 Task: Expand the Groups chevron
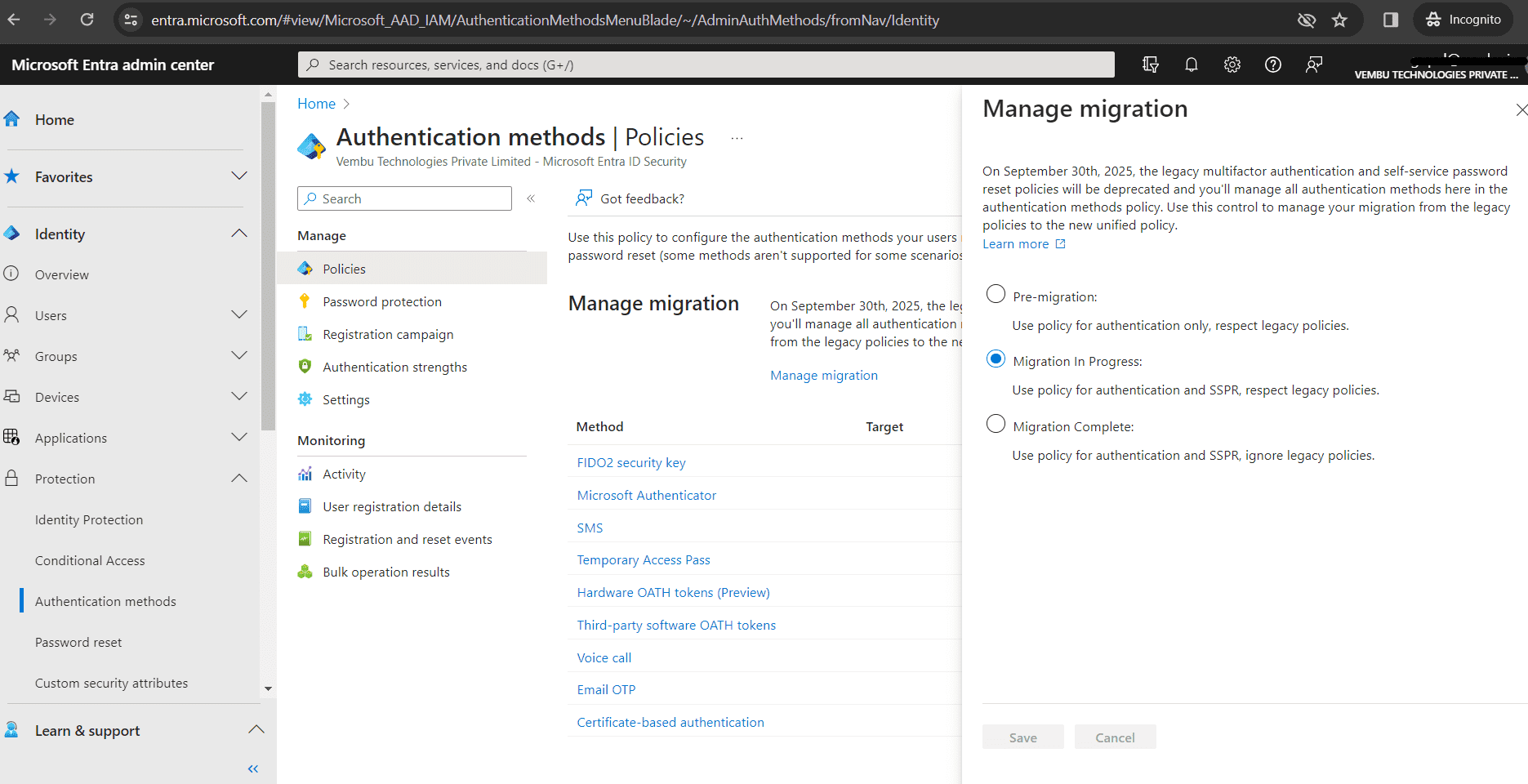tap(239, 356)
